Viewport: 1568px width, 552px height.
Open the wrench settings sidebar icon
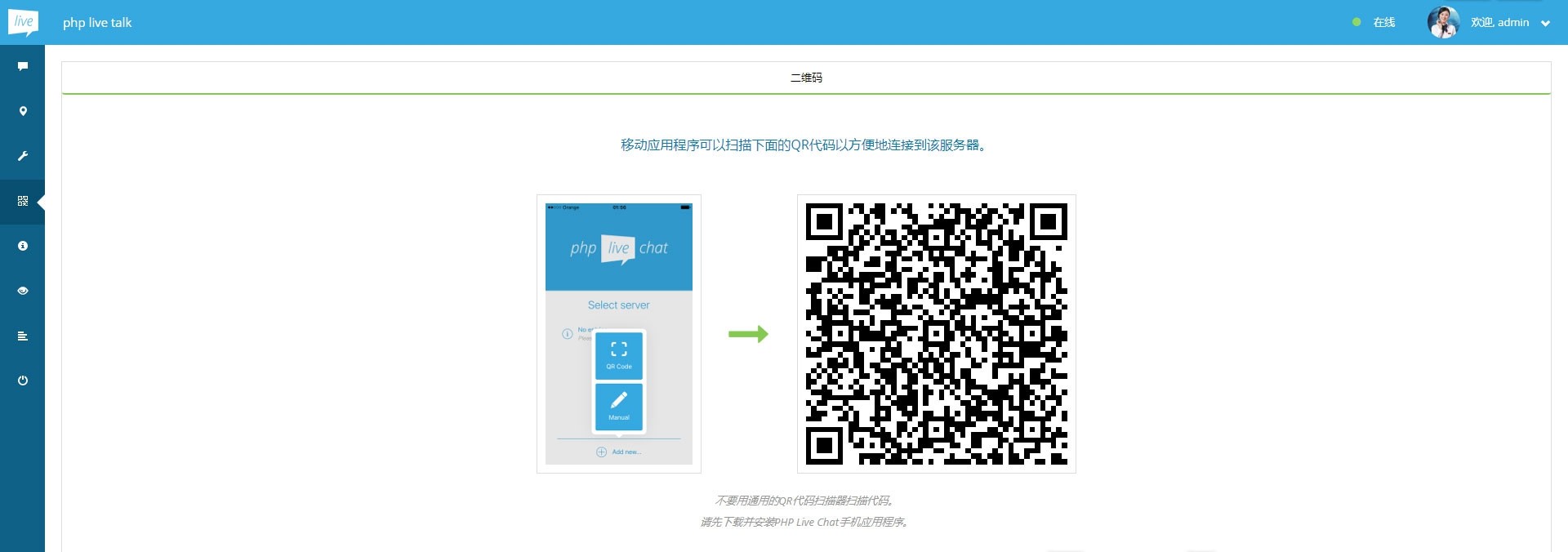click(x=23, y=156)
